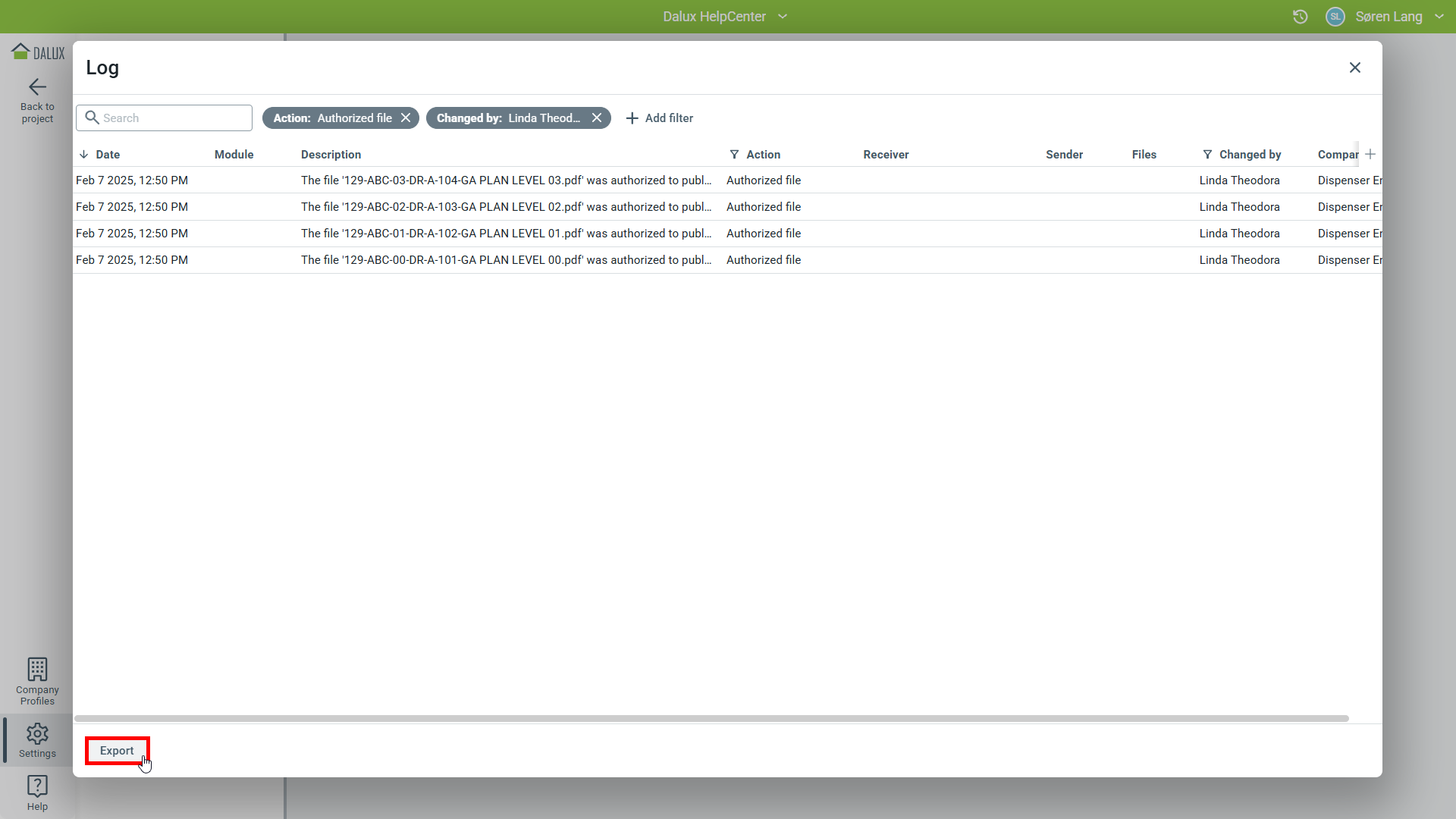This screenshot has width=1456, height=819.
Task: Click the Back to project arrow icon
Action: (37, 87)
